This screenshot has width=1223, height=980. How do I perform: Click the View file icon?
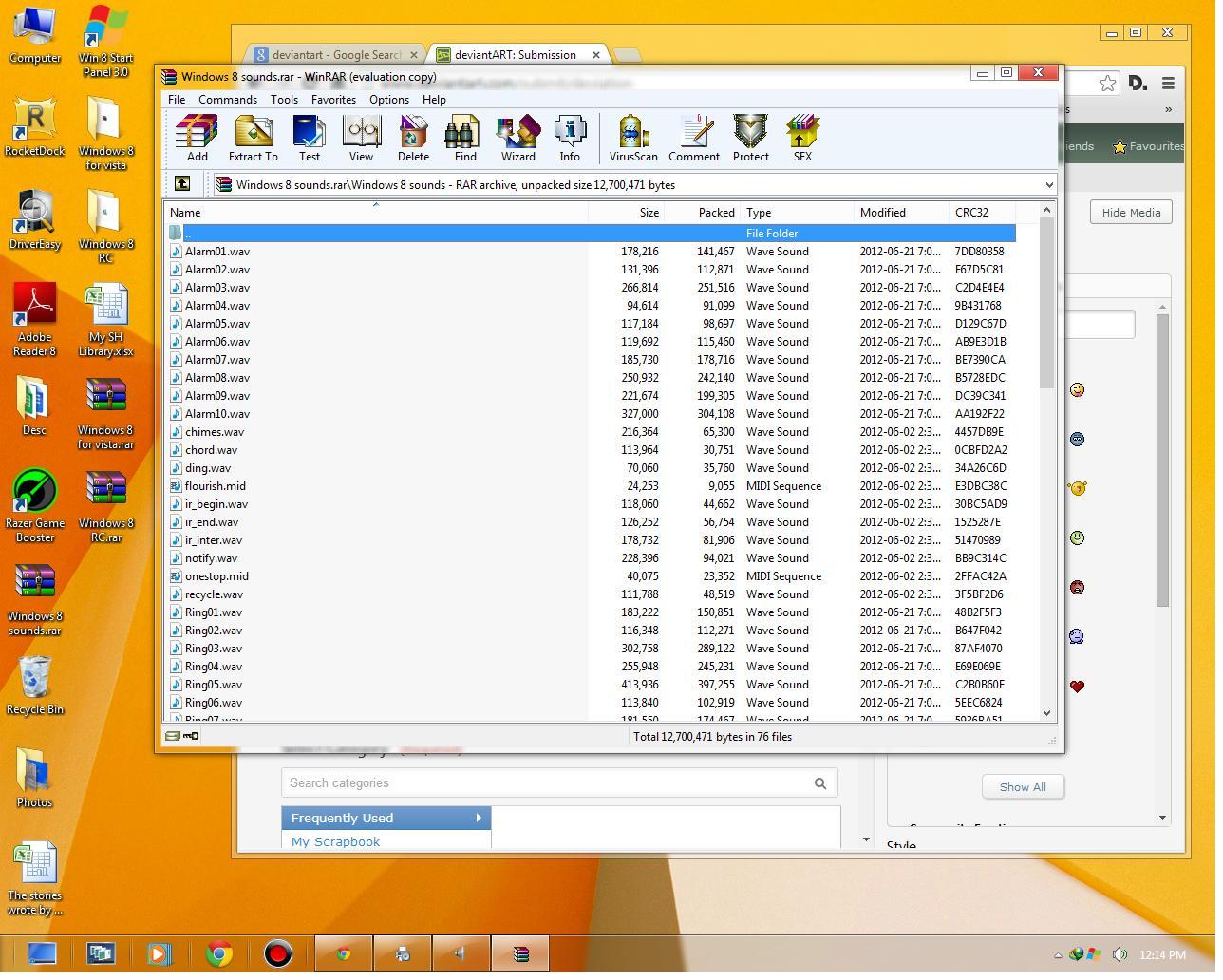pyautogui.click(x=361, y=139)
